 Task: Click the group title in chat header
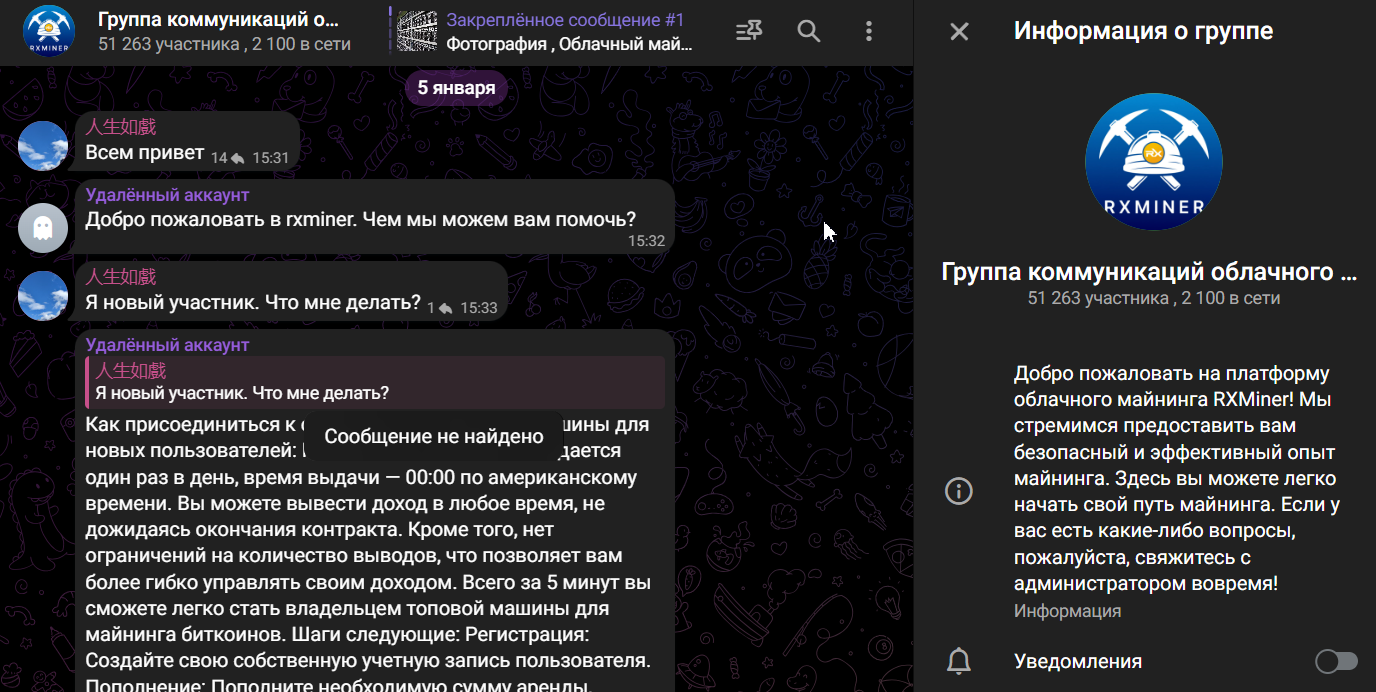218,20
